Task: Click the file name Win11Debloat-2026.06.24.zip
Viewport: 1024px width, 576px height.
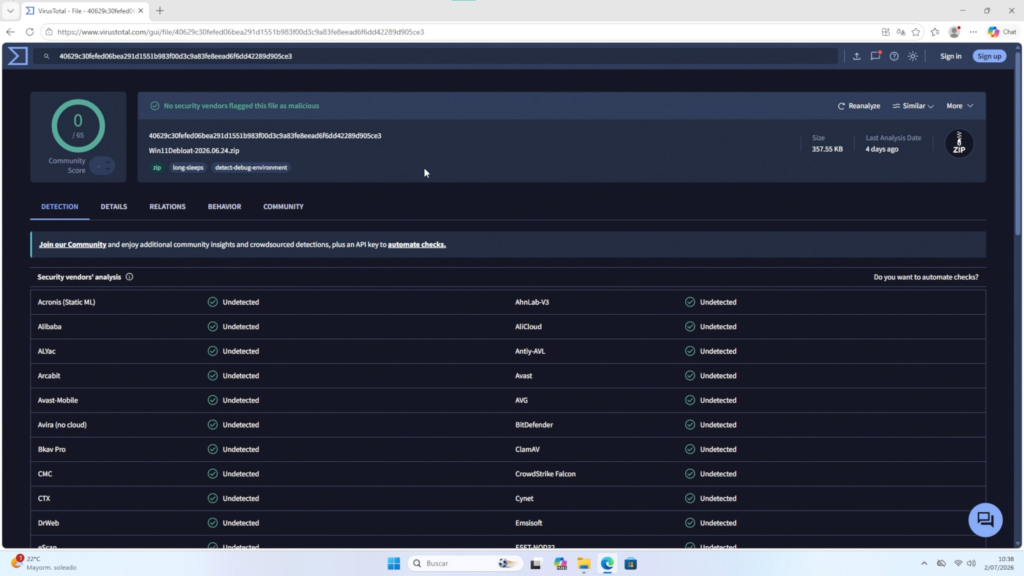Action: click(194, 150)
